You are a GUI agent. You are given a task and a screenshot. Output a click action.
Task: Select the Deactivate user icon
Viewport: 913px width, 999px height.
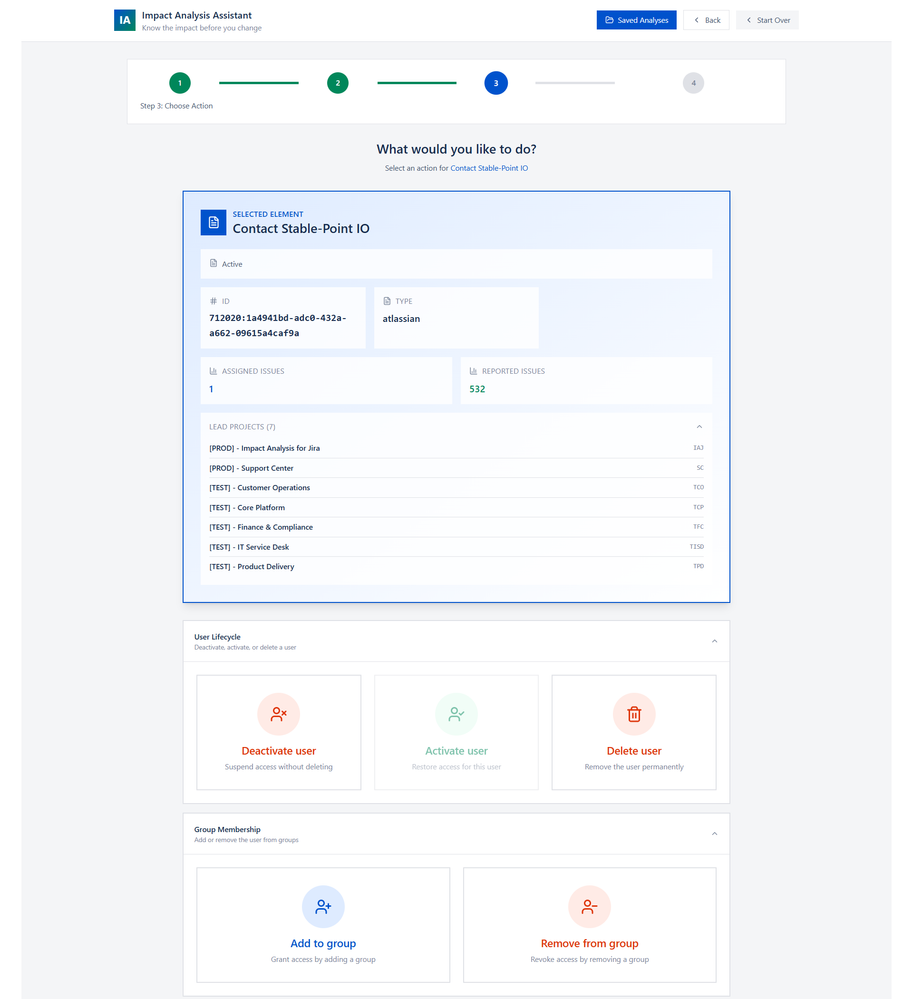[278, 714]
